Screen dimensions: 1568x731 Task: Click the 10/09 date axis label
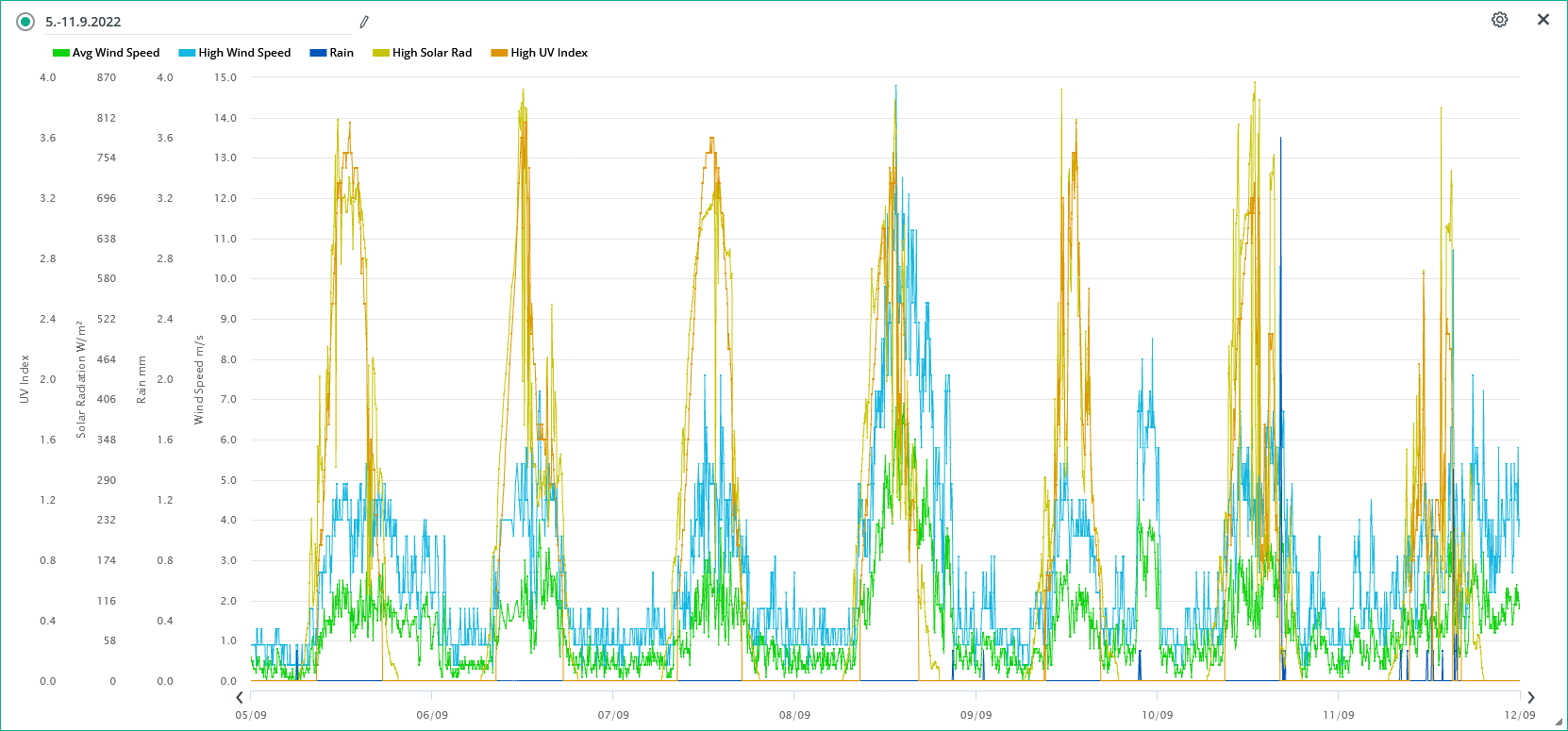1157,715
